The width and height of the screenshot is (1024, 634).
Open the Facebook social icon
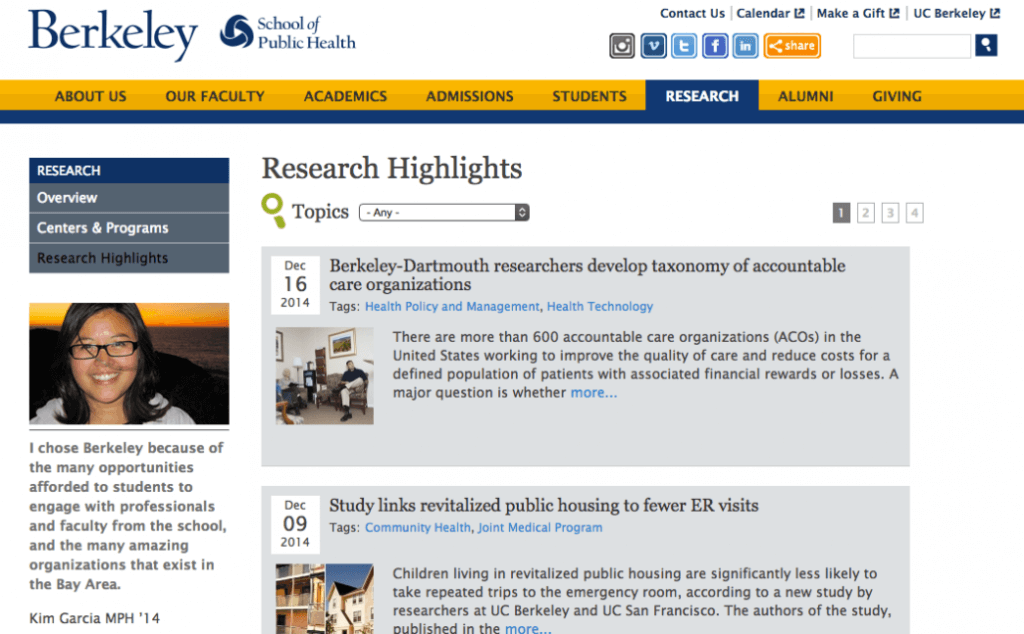tap(715, 46)
